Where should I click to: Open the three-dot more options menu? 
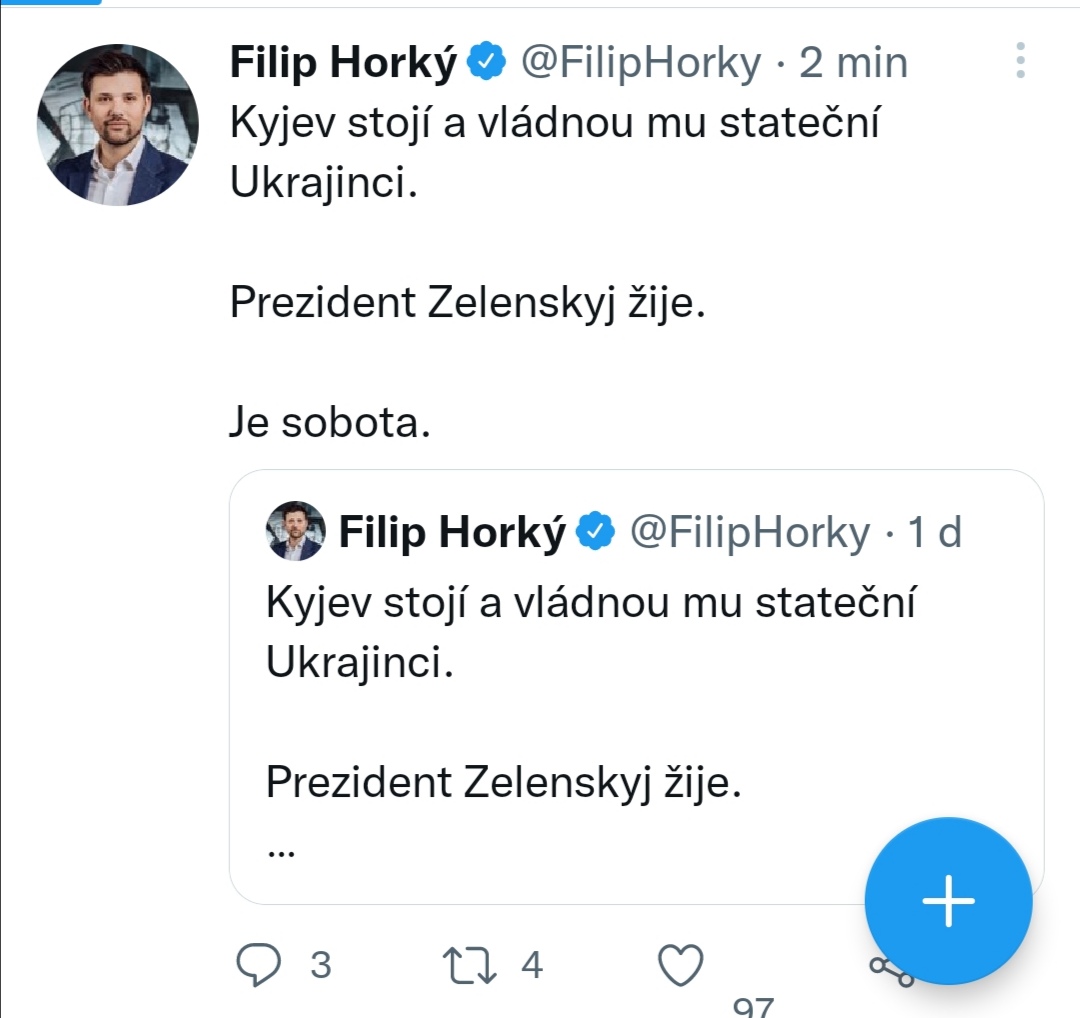[1020, 61]
